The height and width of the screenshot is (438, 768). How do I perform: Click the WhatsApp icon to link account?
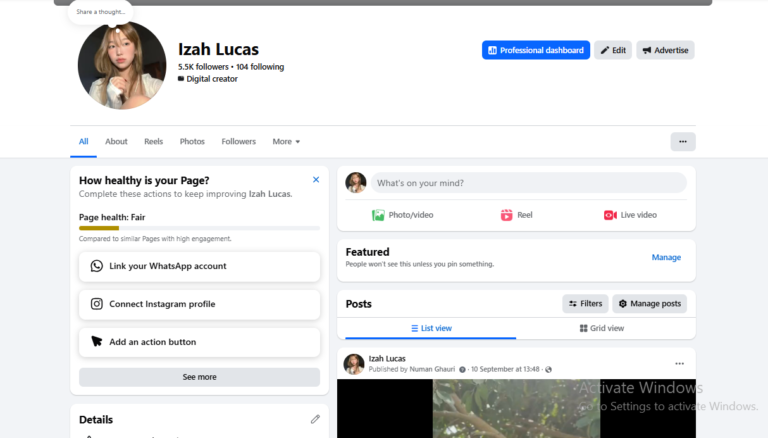click(x=96, y=266)
